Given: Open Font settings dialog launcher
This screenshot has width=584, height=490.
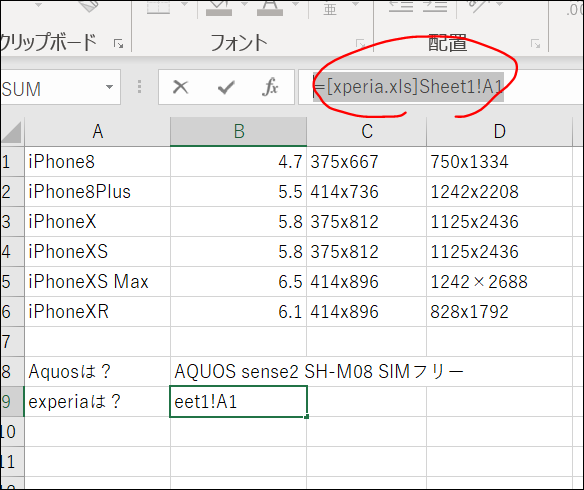Looking at the screenshot, I should 361,44.
